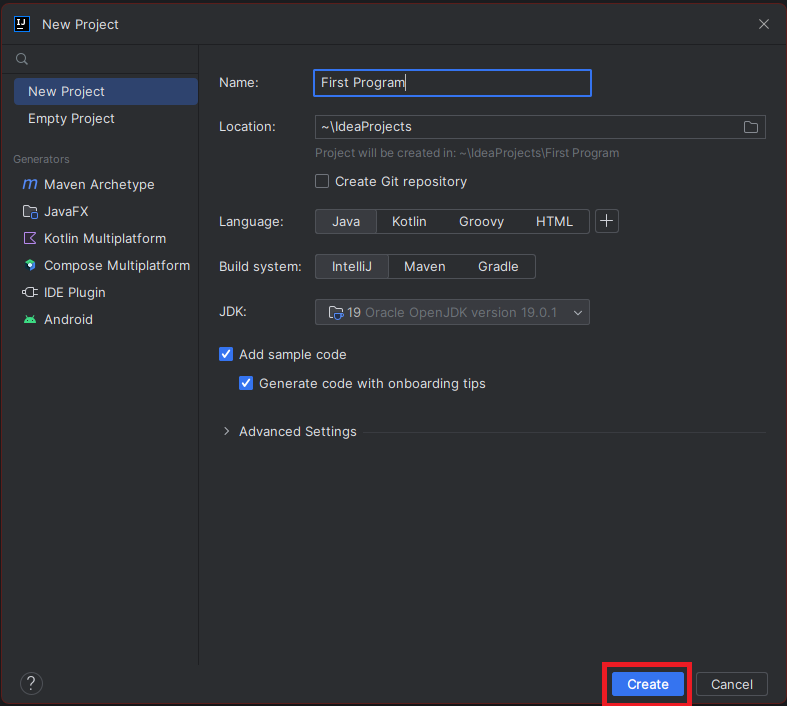Toggle Generate code with onboarding tips
This screenshot has height=706, width=787.
coord(246,383)
